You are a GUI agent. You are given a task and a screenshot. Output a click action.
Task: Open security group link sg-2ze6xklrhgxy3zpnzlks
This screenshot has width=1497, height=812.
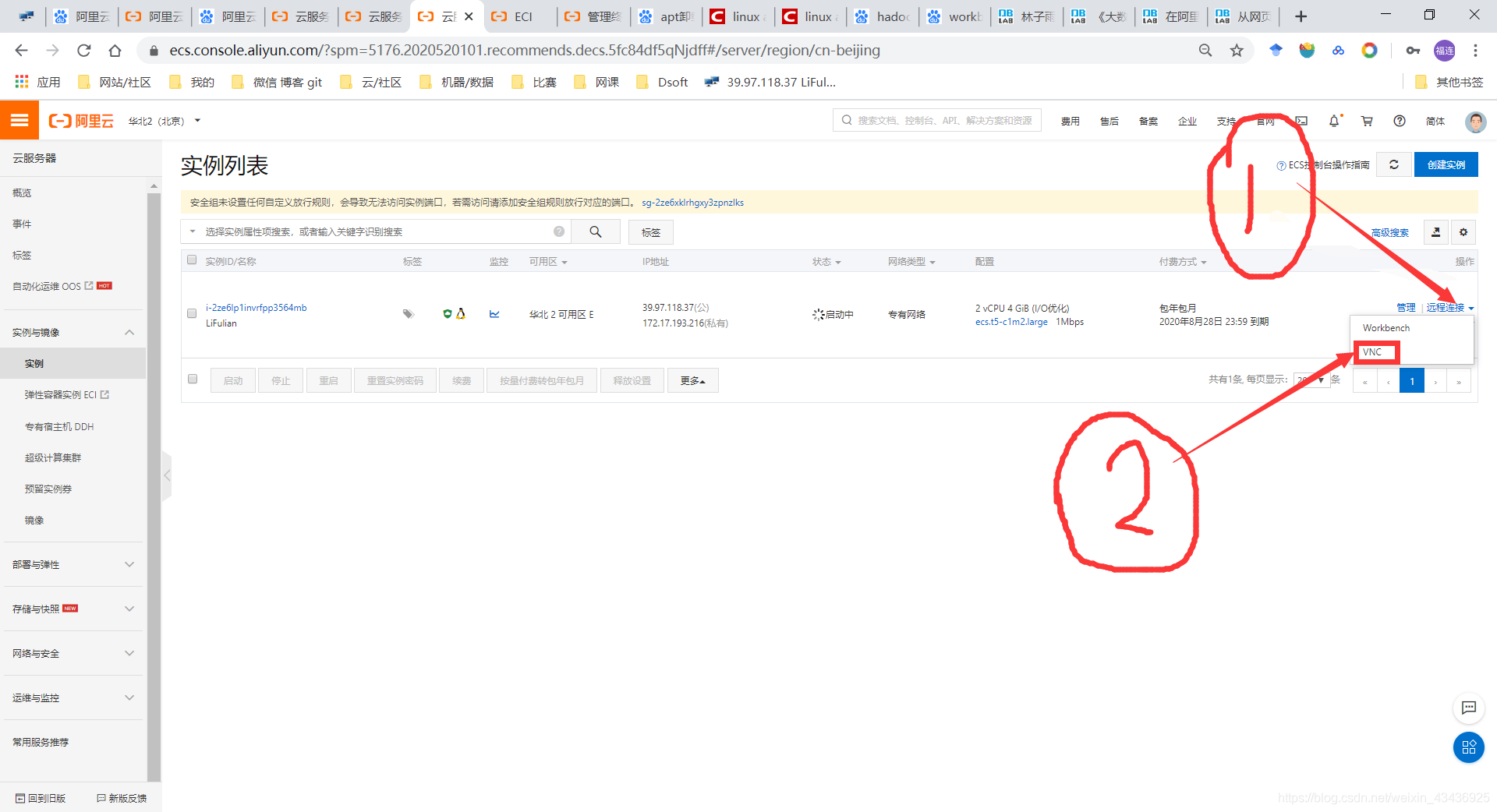[692, 202]
